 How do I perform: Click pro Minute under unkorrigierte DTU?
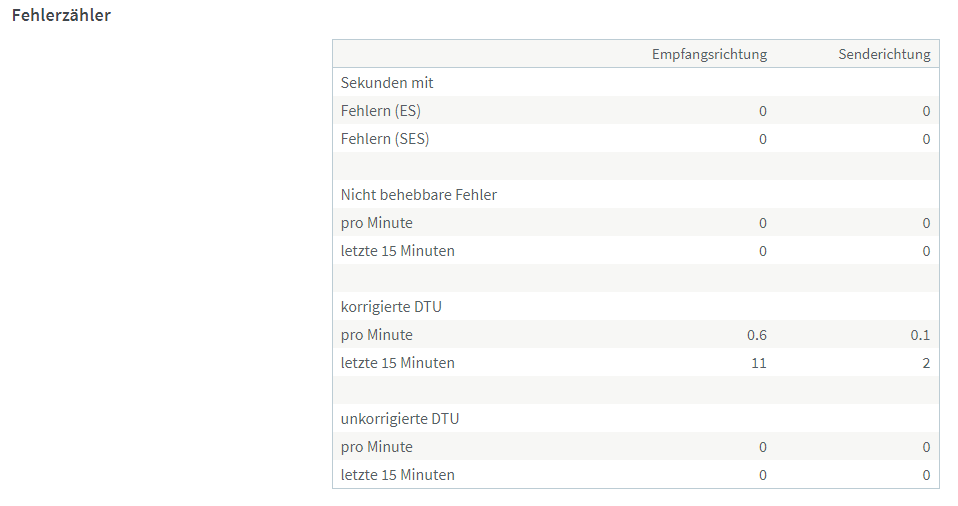pos(376,447)
